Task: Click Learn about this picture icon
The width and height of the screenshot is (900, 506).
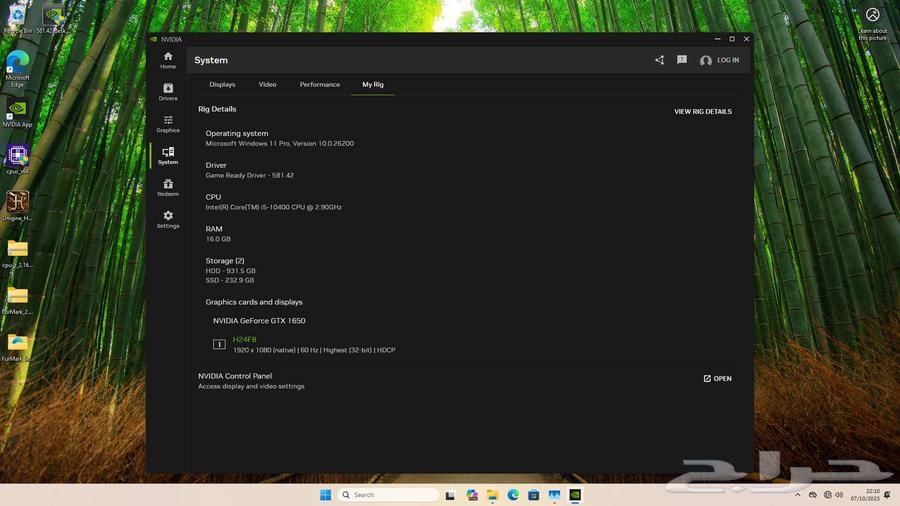Action: pyautogui.click(x=872, y=24)
